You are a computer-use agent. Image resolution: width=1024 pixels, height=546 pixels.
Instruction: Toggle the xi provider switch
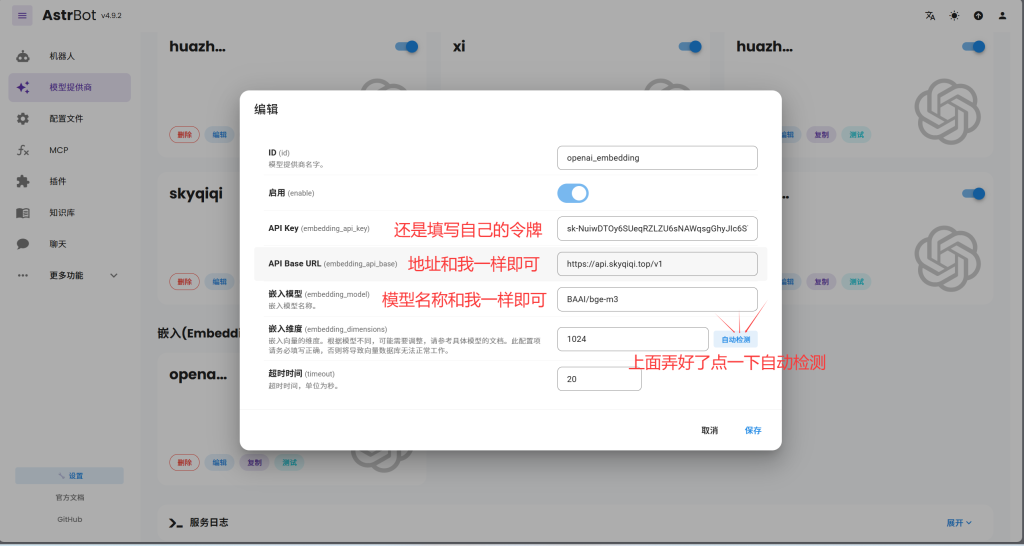(690, 47)
